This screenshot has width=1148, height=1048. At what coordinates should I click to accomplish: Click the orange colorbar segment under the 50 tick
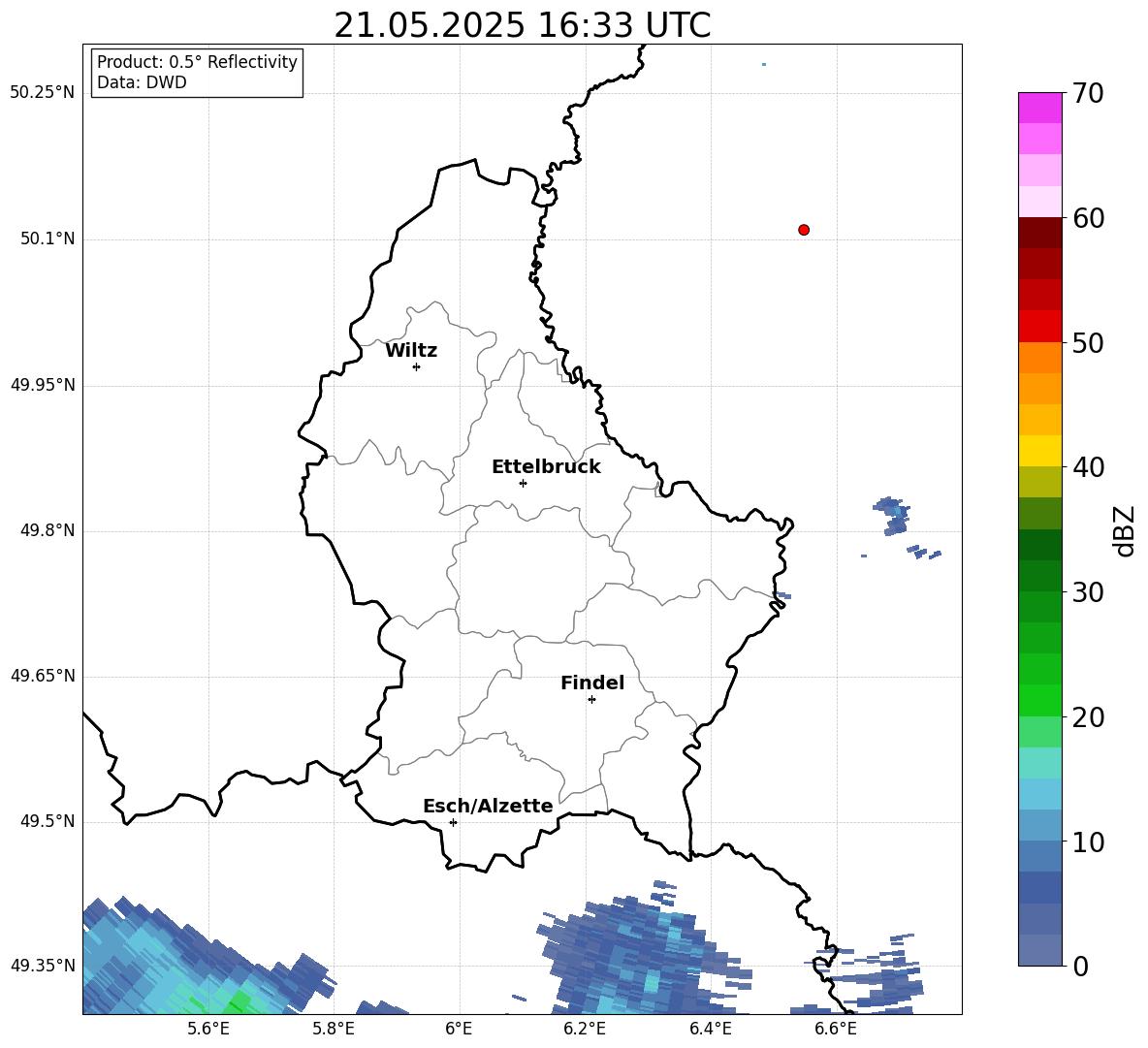tap(1039, 357)
